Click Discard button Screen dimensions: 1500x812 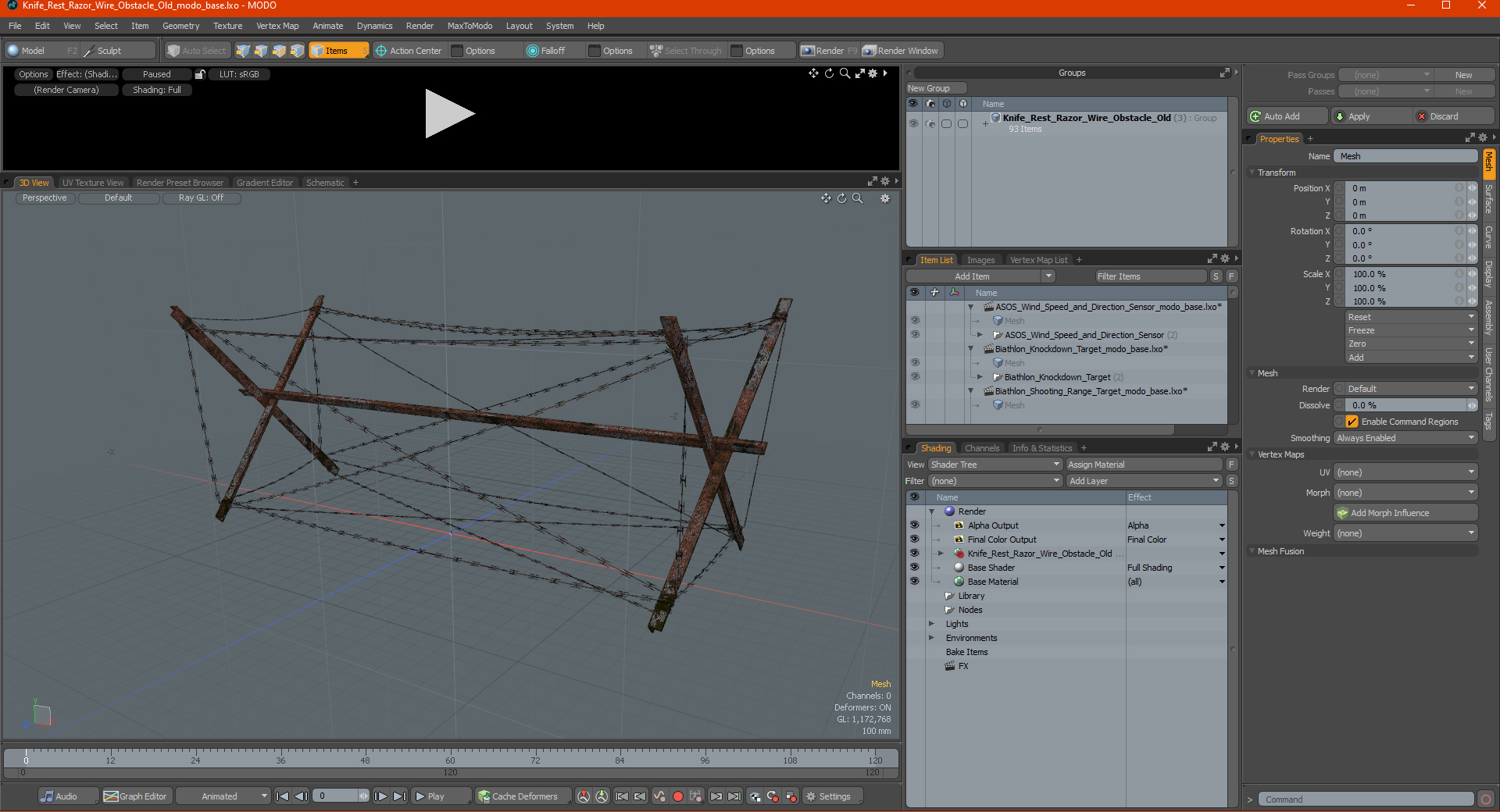click(x=1454, y=116)
